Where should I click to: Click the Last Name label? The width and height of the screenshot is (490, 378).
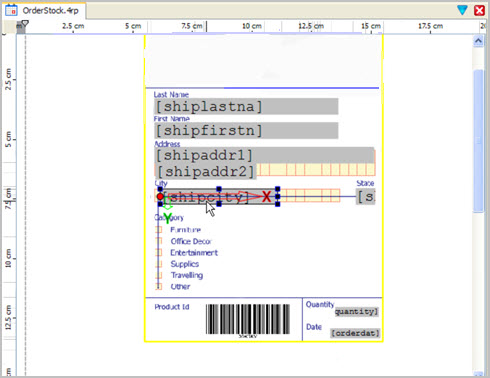pyautogui.click(x=171, y=95)
